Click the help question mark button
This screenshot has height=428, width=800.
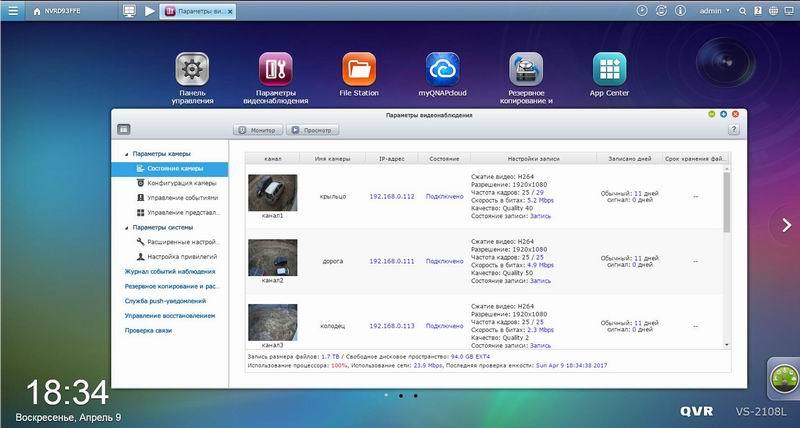734,129
